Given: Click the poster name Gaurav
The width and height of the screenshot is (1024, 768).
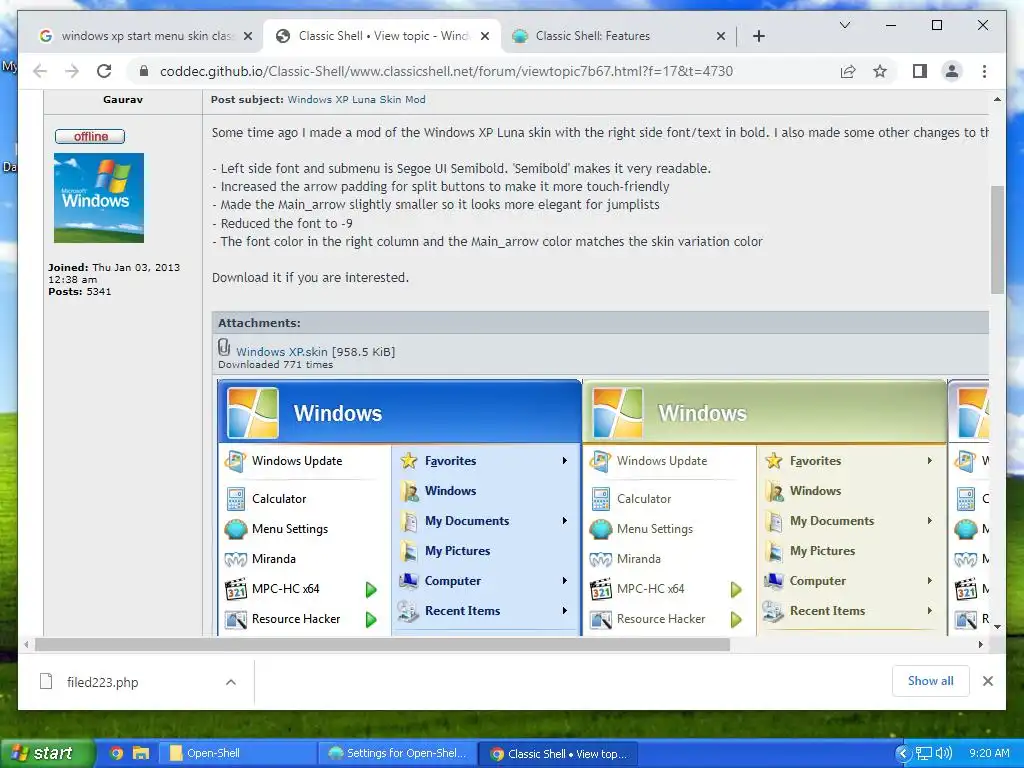Looking at the screenshot, I should click(x=123, y=99).
